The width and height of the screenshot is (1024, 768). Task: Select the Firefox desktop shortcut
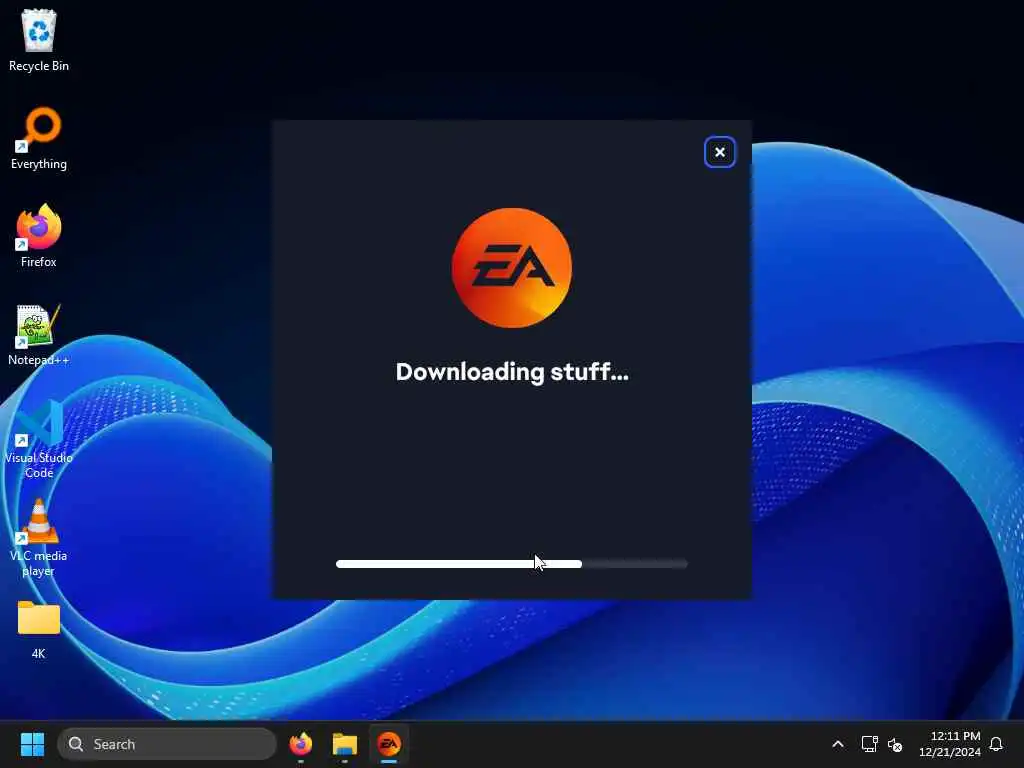pos(39,236)
